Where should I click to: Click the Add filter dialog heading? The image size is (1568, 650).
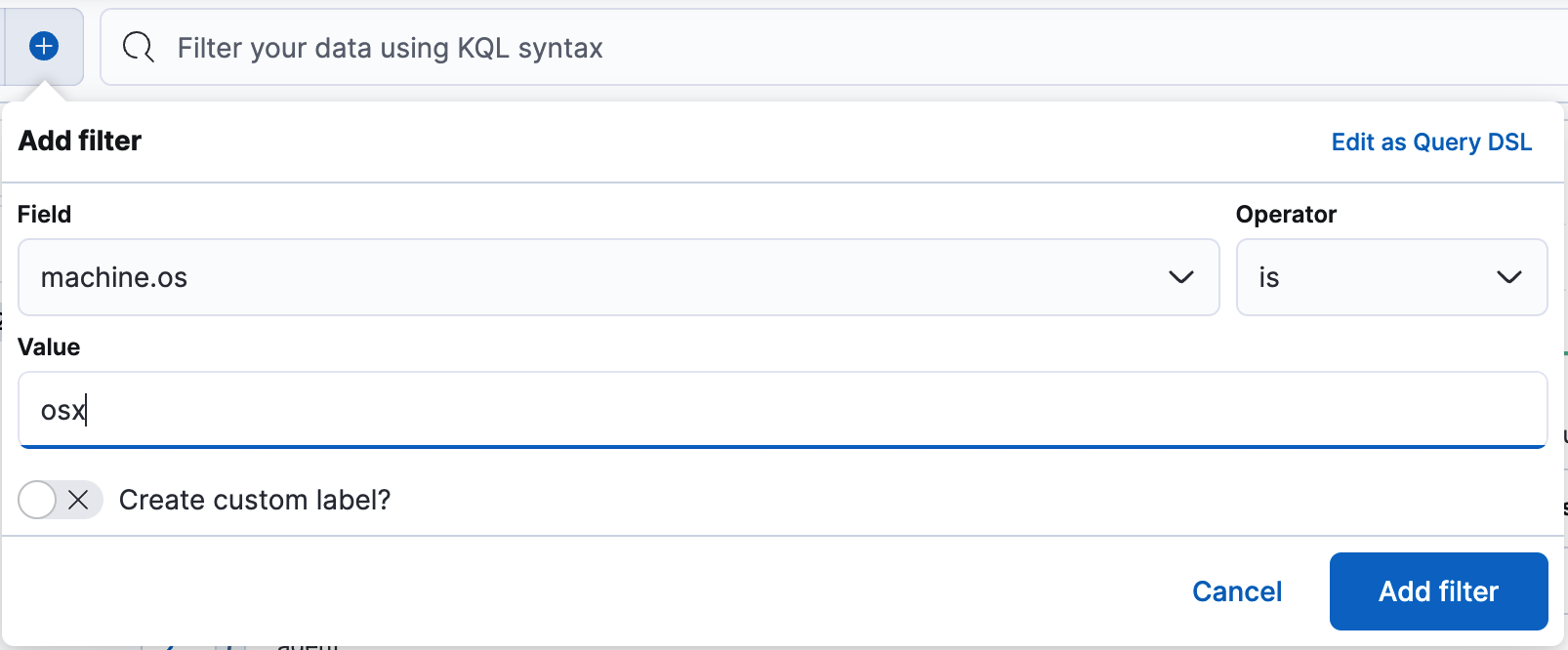point(79,141)
